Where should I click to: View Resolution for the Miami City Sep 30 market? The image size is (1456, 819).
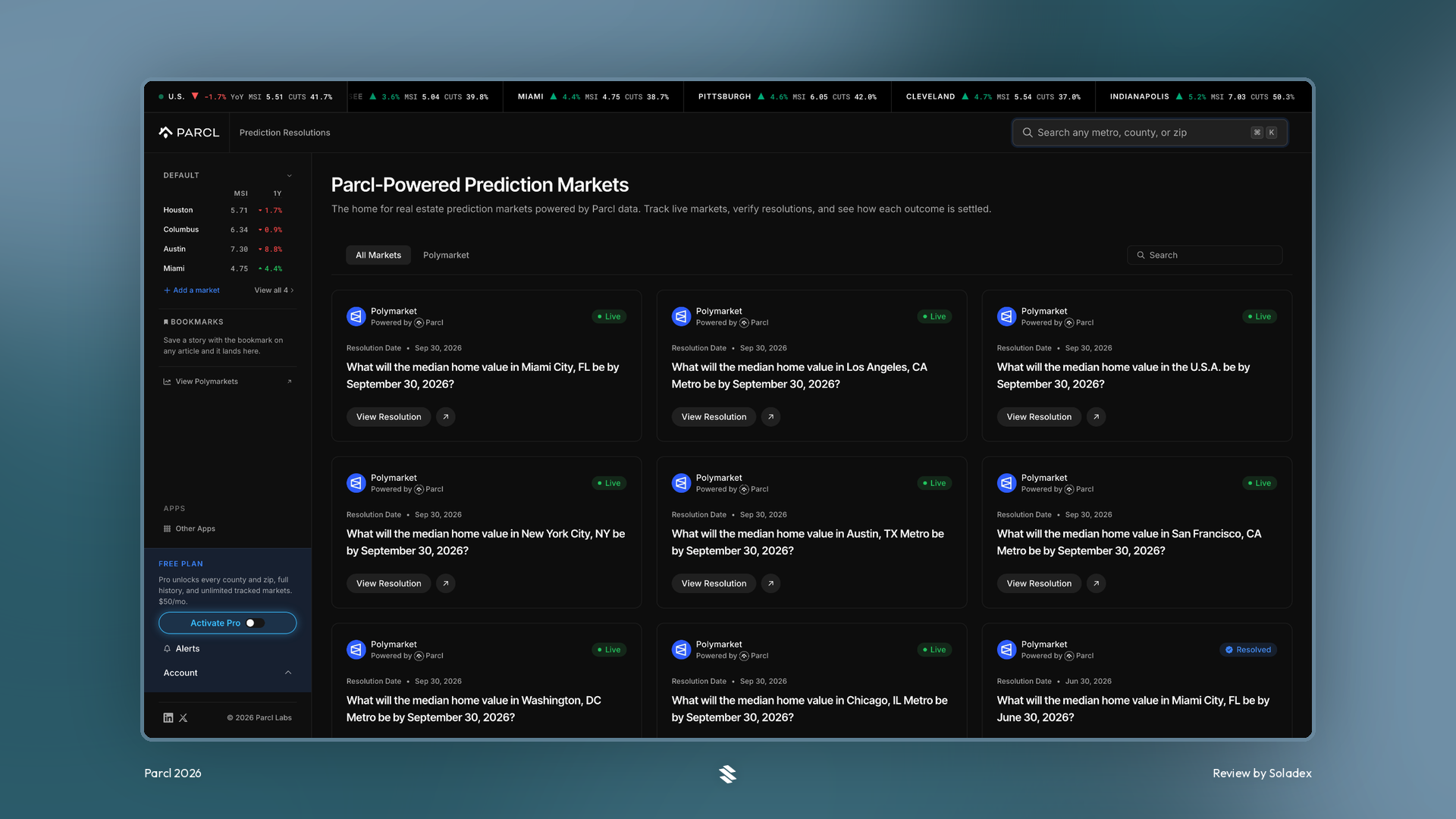point(388,417)
